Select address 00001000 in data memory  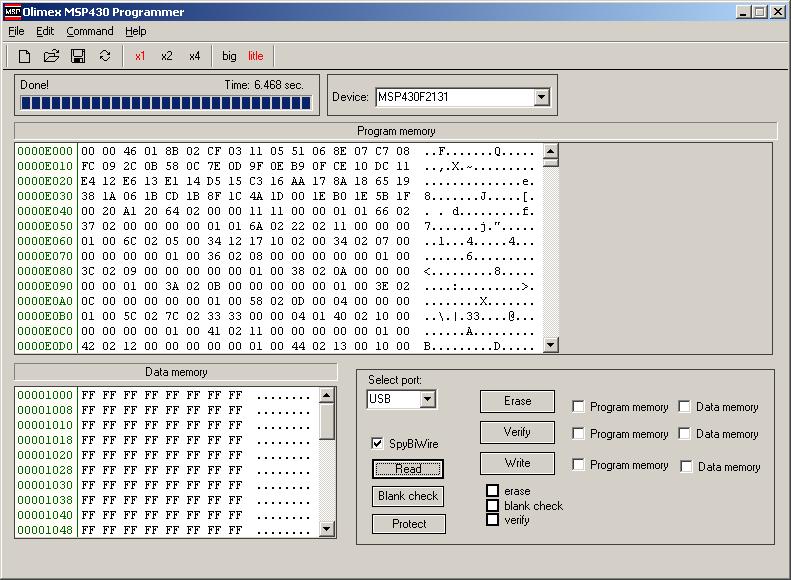[x=45, y=395]
